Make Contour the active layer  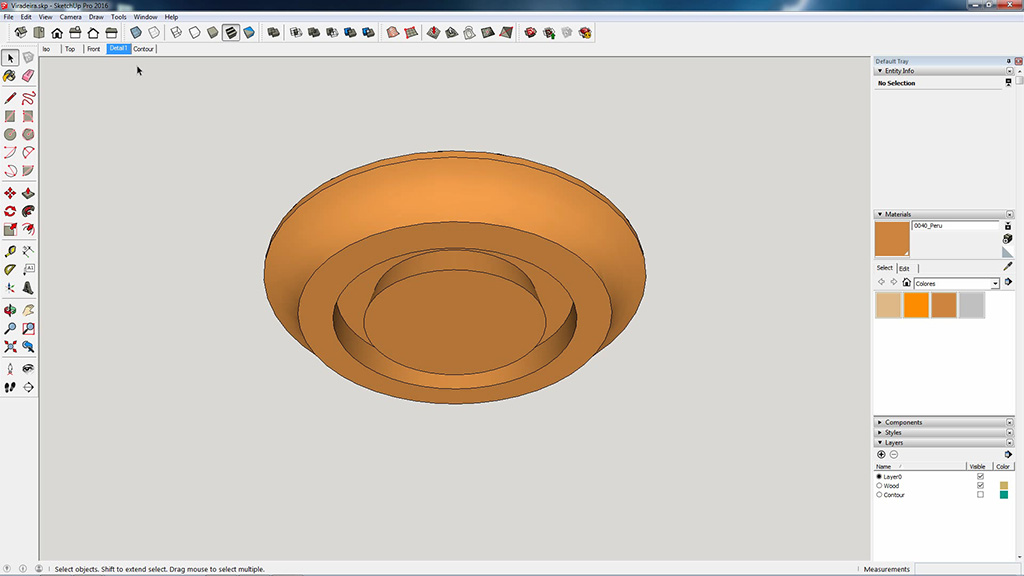(879, 495)
